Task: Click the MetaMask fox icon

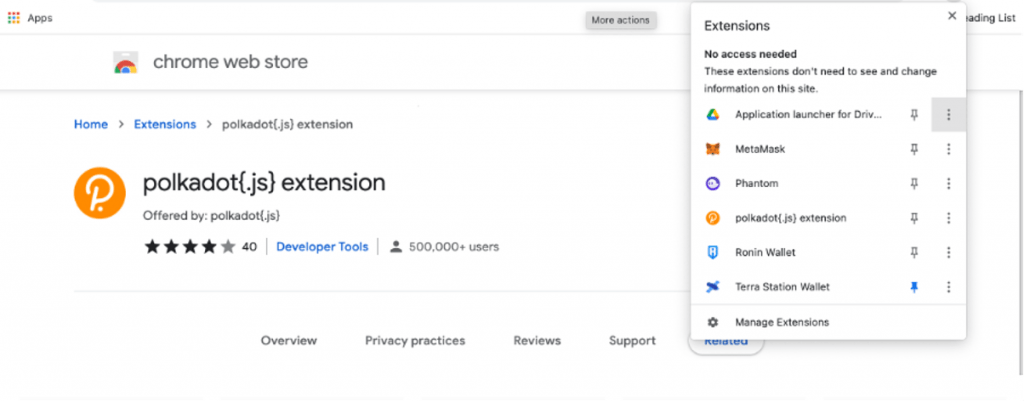Action: point(713,149)
